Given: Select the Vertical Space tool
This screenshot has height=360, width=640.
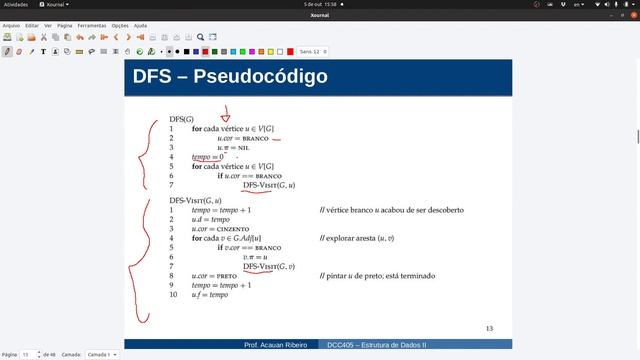Looking at the screenshot, I should pos(116,52).
